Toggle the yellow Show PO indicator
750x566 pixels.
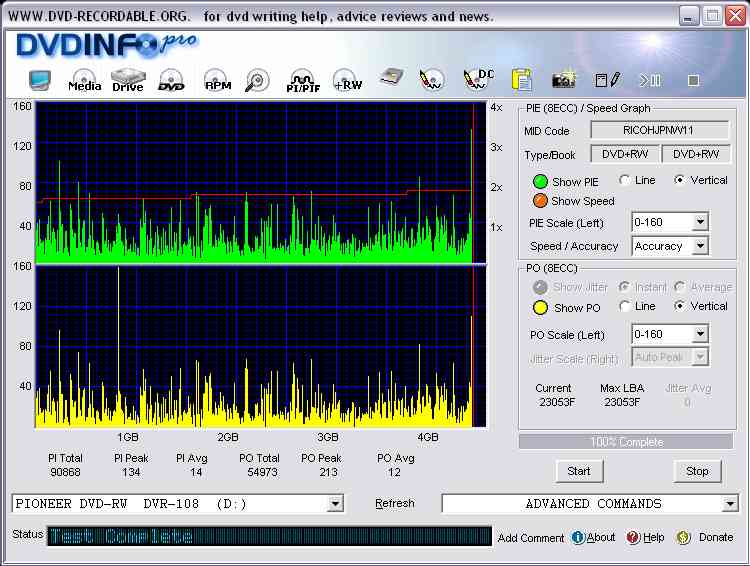click(540, 308)
